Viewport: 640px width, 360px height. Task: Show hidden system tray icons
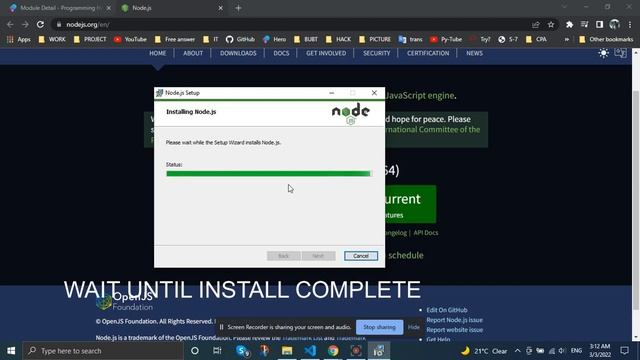(518, 351)
